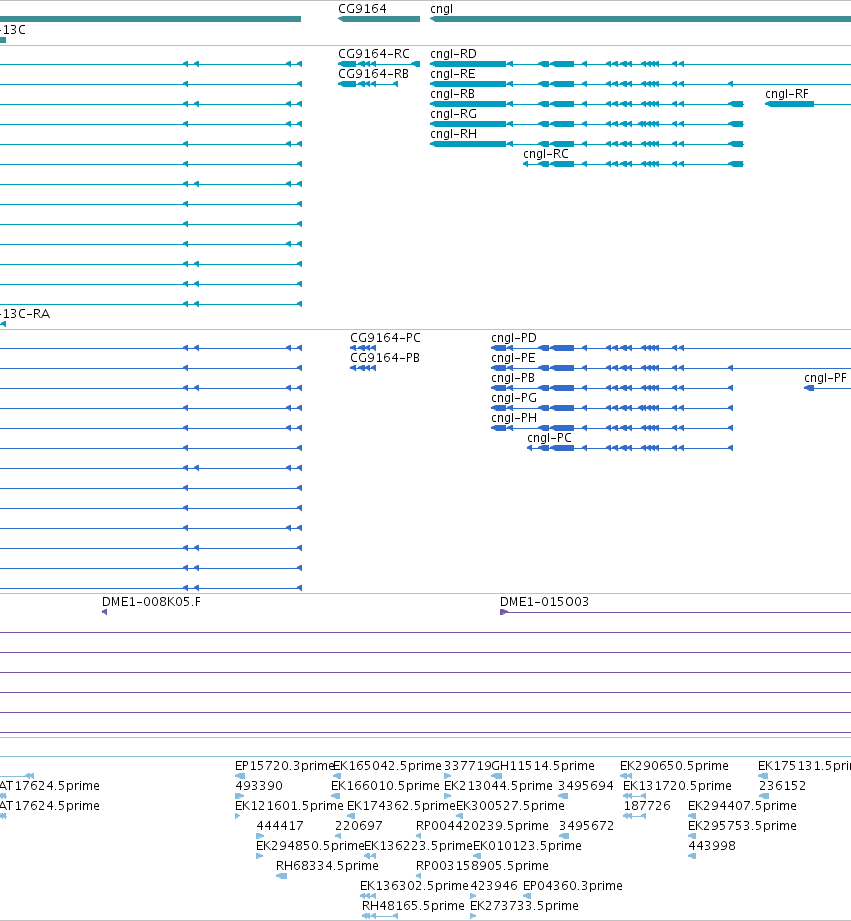Image resolution: width=851 pixels, height=921 pixels.
Task: Select the EK136223.5prime EST label
Action: [418, 845]
